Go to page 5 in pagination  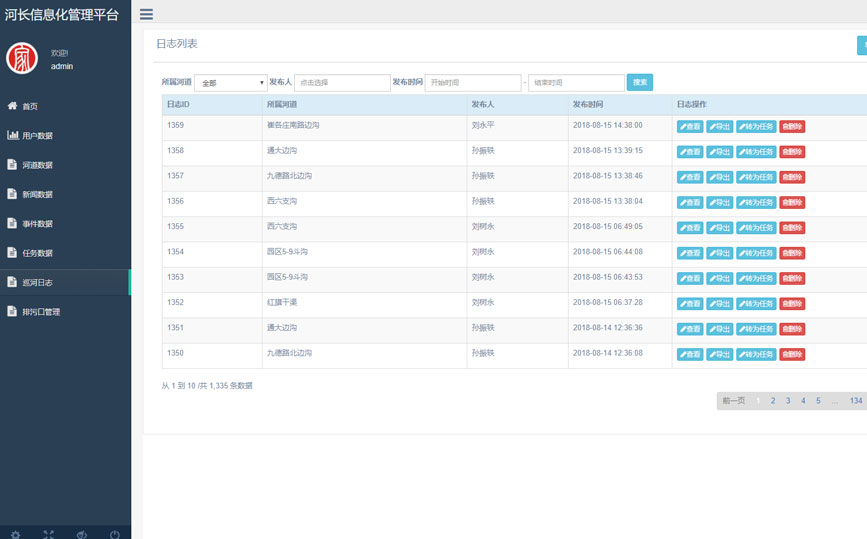click(818, 401)
